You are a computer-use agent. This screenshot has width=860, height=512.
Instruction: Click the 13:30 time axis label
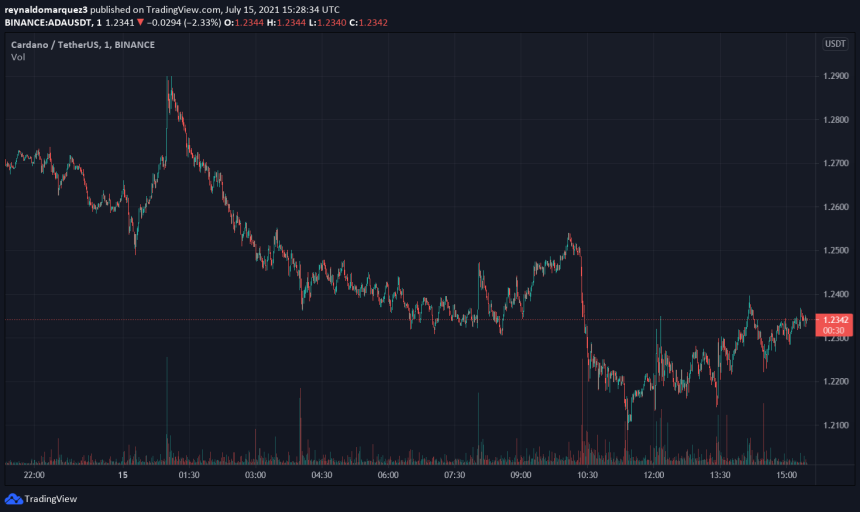pos(720,475)
